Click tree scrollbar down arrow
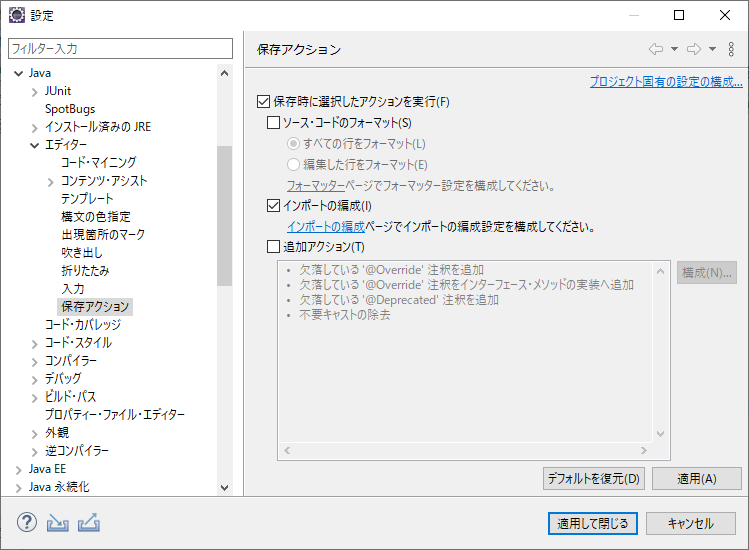Image resolution: width=749 pixels, height=550 pixels. pyautogui.click(x=225, y=488)
